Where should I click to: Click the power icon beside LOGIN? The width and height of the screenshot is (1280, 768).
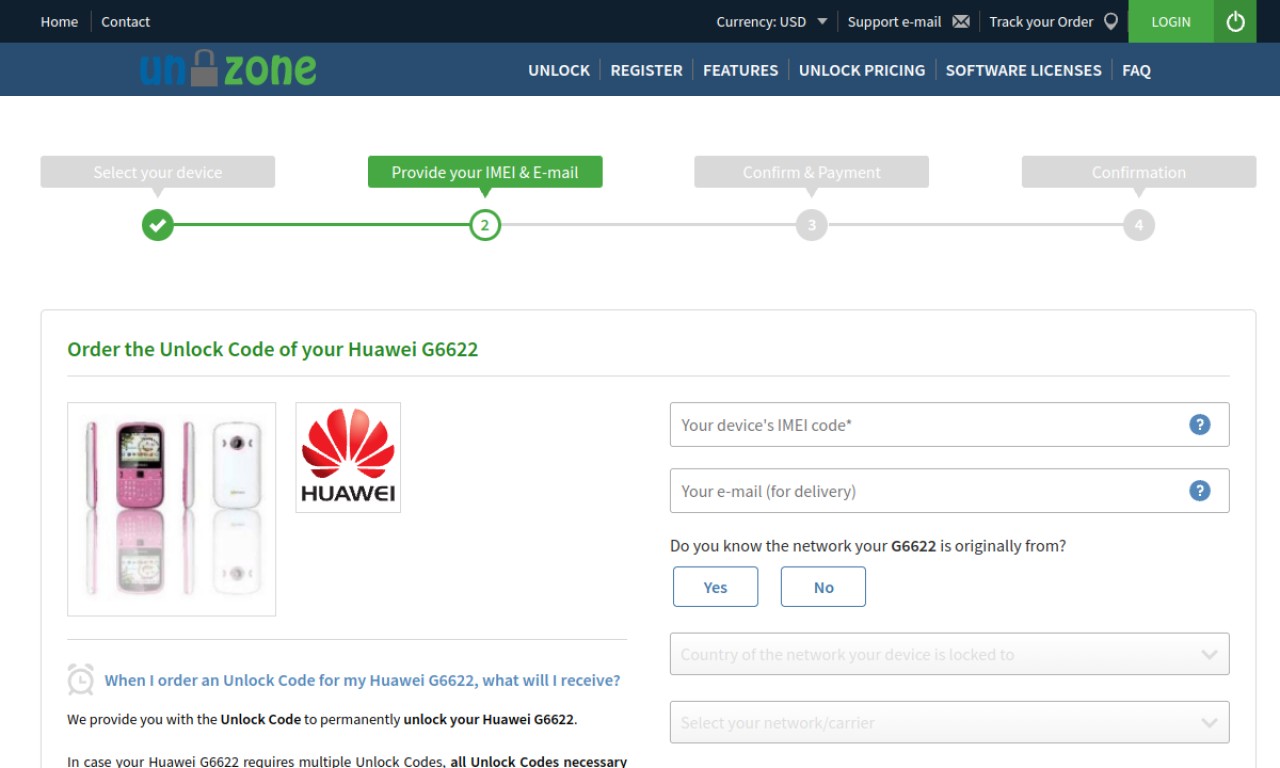click(1235, 21)
